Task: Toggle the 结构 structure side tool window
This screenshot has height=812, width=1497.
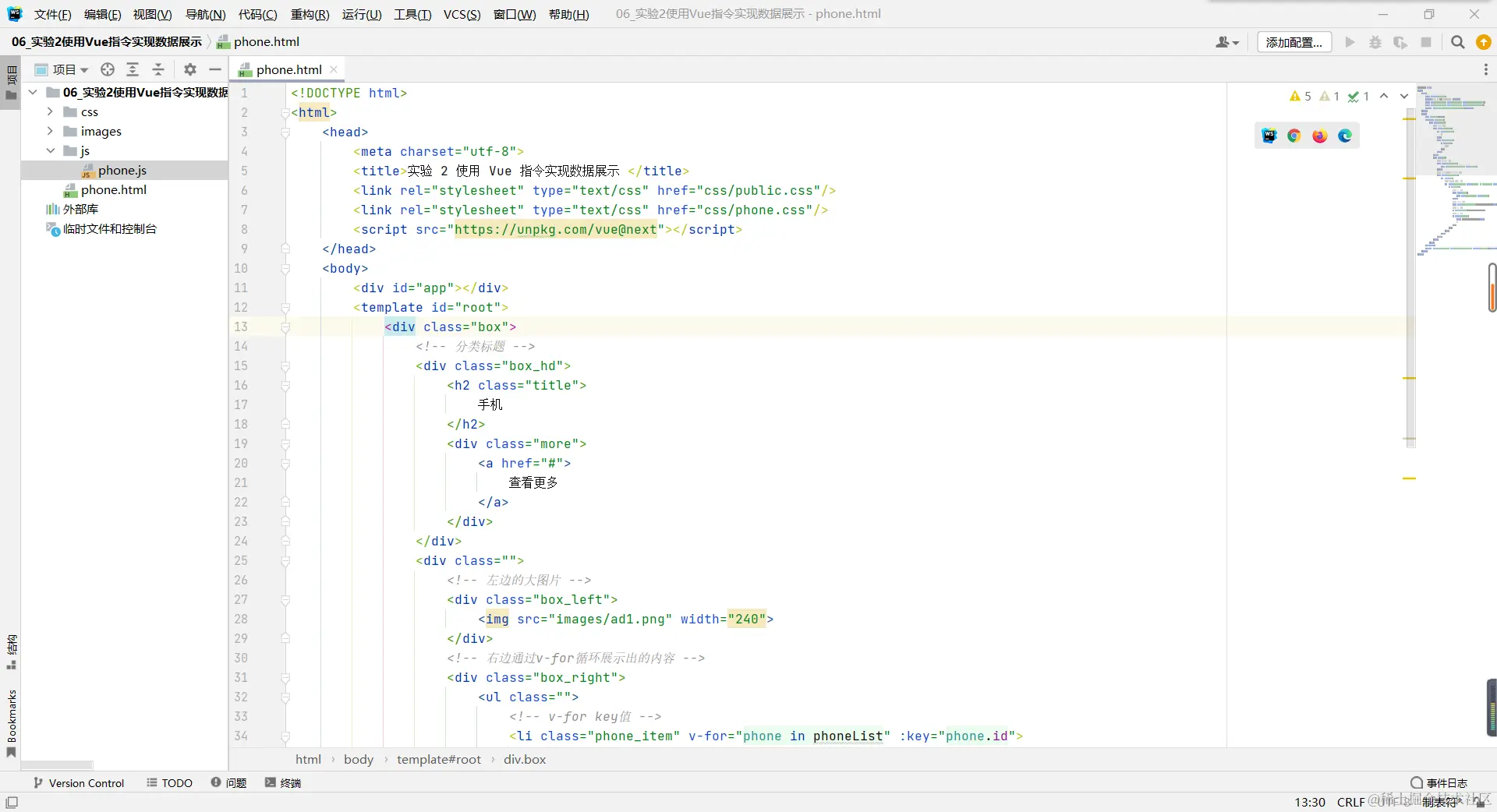Action: (x=11, y=651)
